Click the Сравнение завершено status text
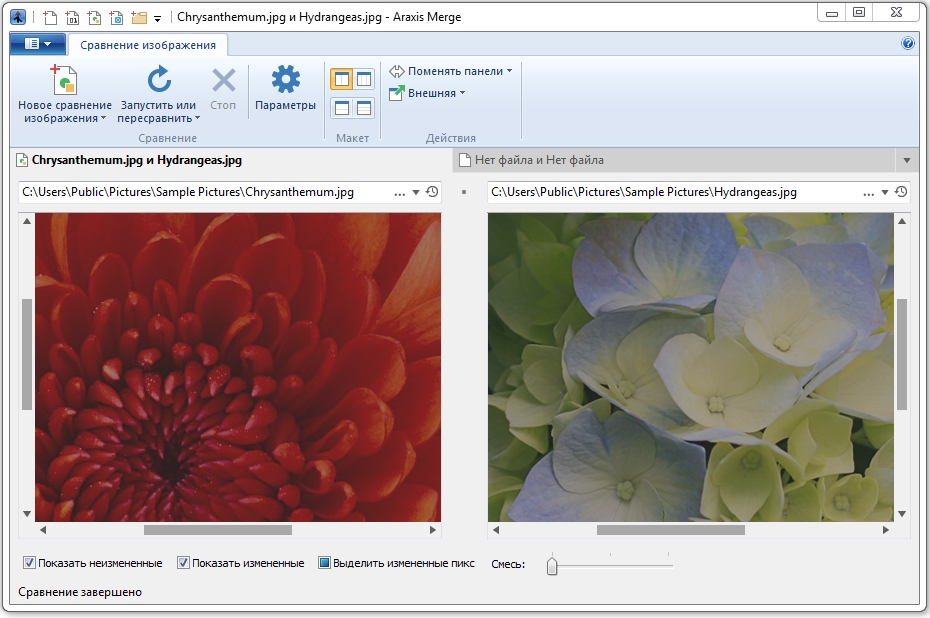The height and width of the screenshot is (618, 930). (x=80, y=592)
